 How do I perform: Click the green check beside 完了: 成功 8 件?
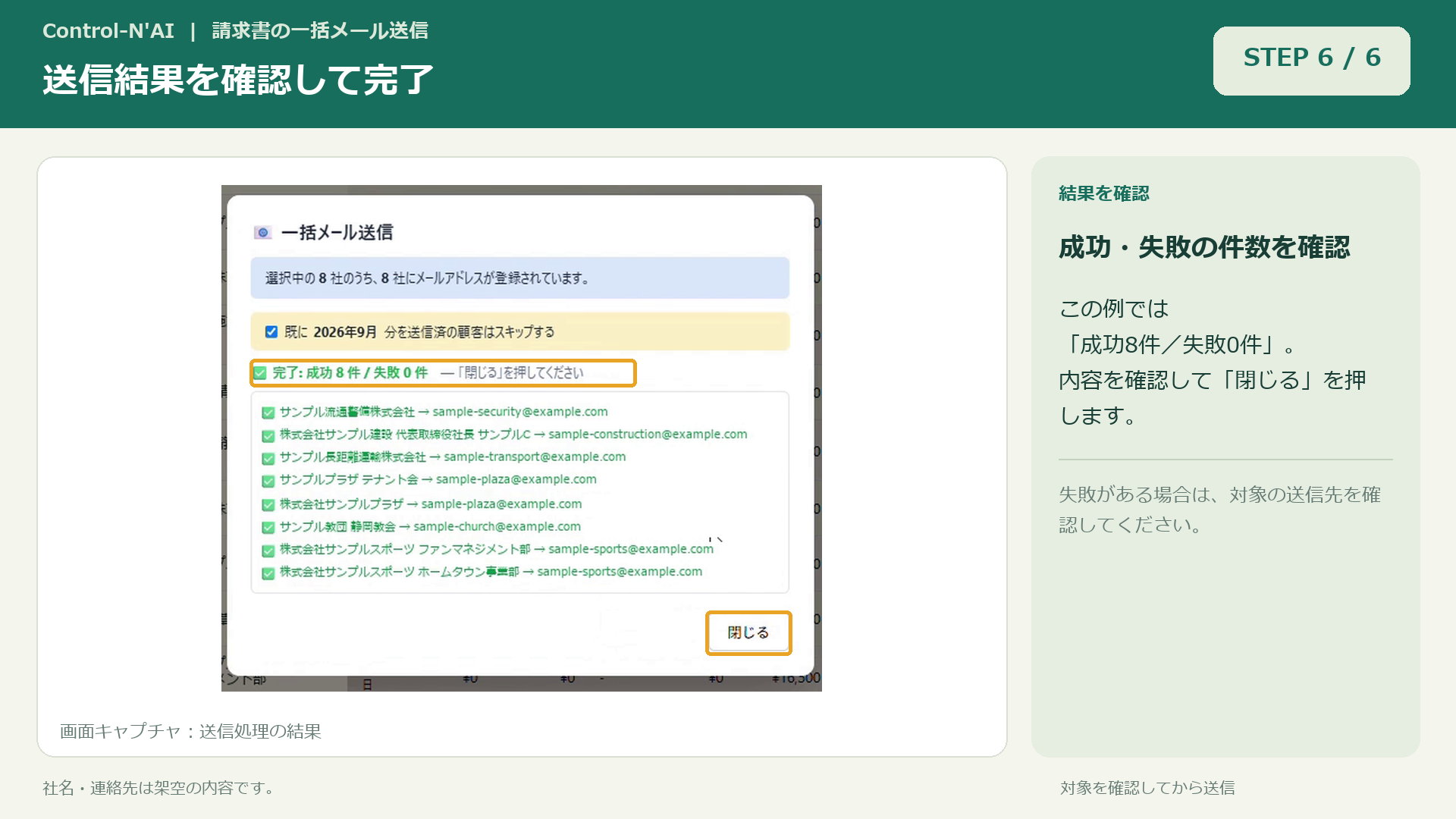point(260,373)
